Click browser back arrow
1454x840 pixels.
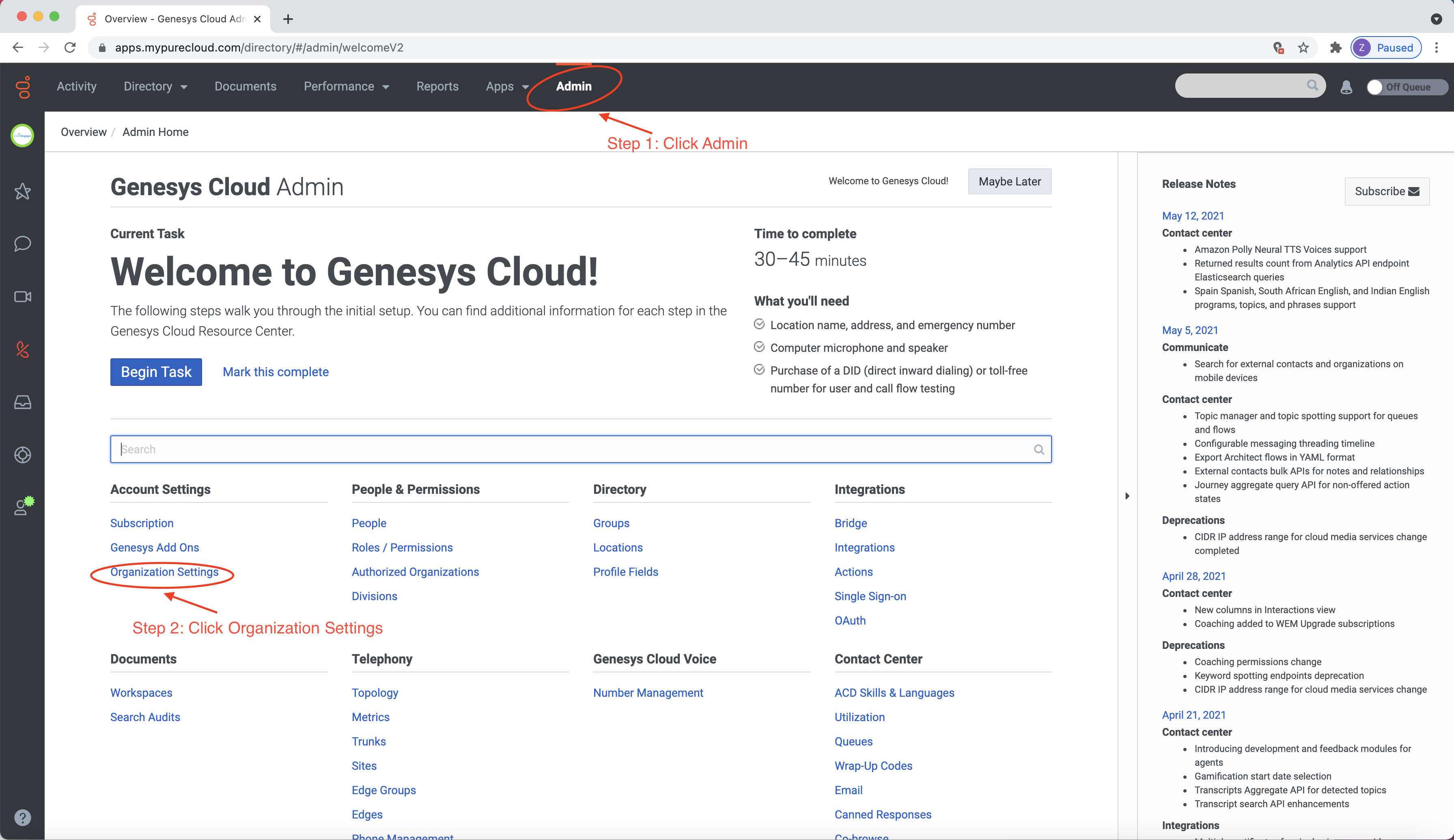pyautogui.click(x=18, y=48)
